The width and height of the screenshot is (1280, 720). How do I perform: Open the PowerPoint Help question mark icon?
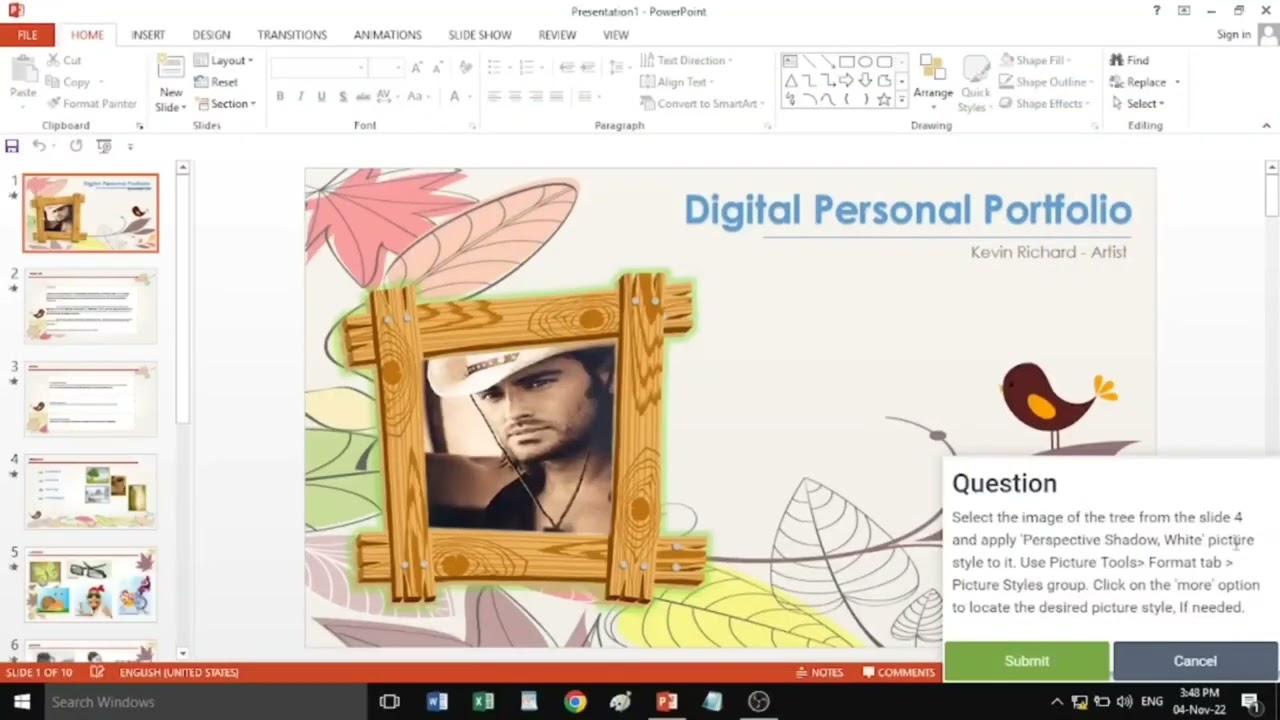tap(1157, 10)
